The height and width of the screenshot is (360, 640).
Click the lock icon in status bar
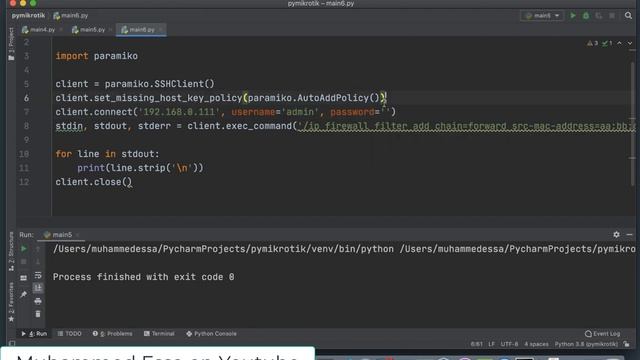pos(627,344)
